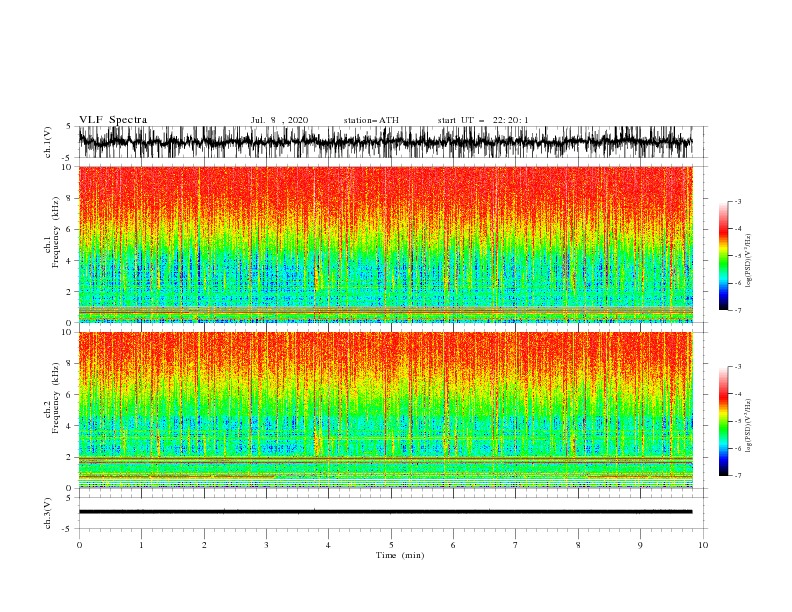Click the time axis tick label "3"
The width and height of the screenshot is (792, 612).
tap(266, 545)
